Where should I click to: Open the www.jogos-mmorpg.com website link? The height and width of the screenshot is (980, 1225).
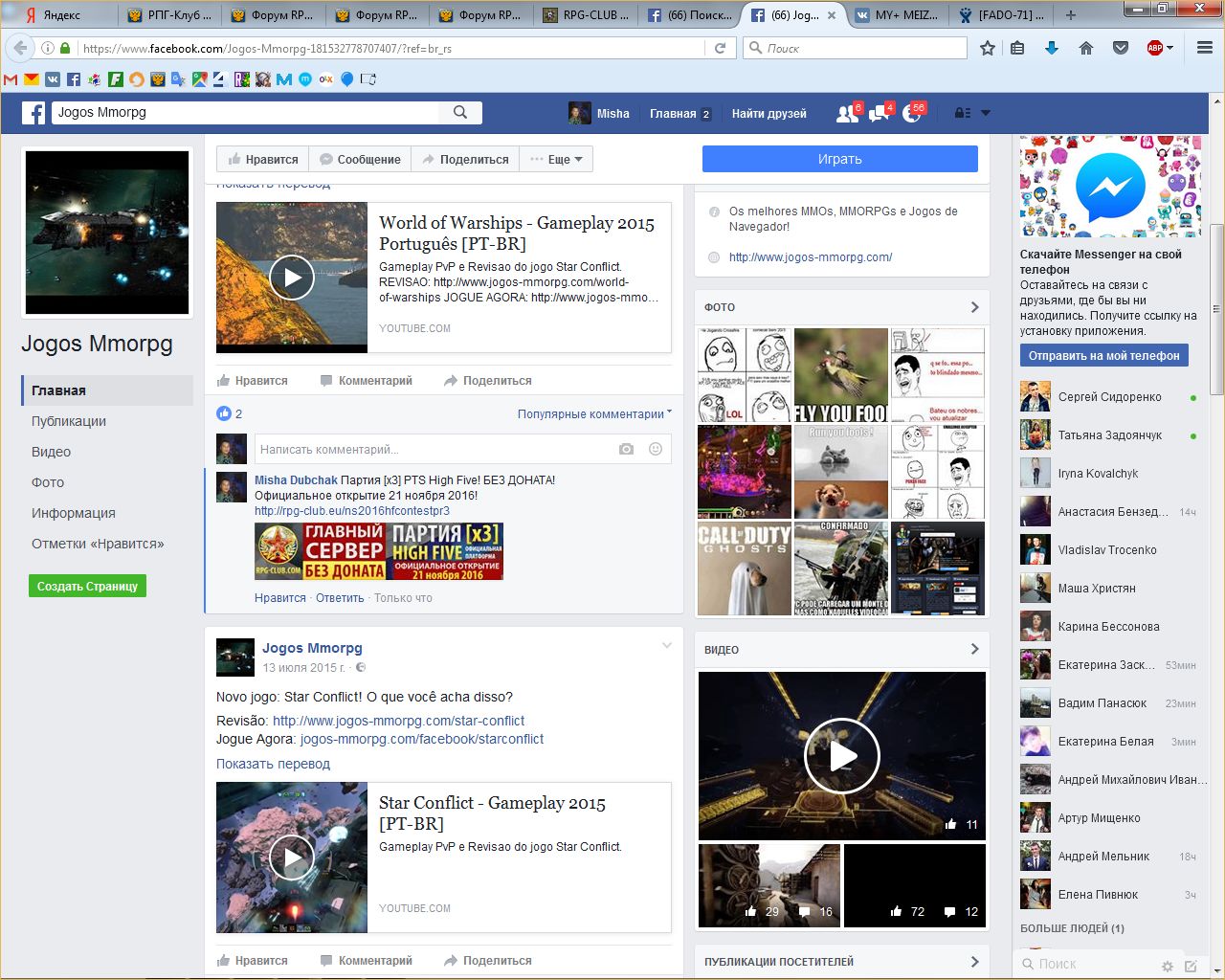click(811, 256)
